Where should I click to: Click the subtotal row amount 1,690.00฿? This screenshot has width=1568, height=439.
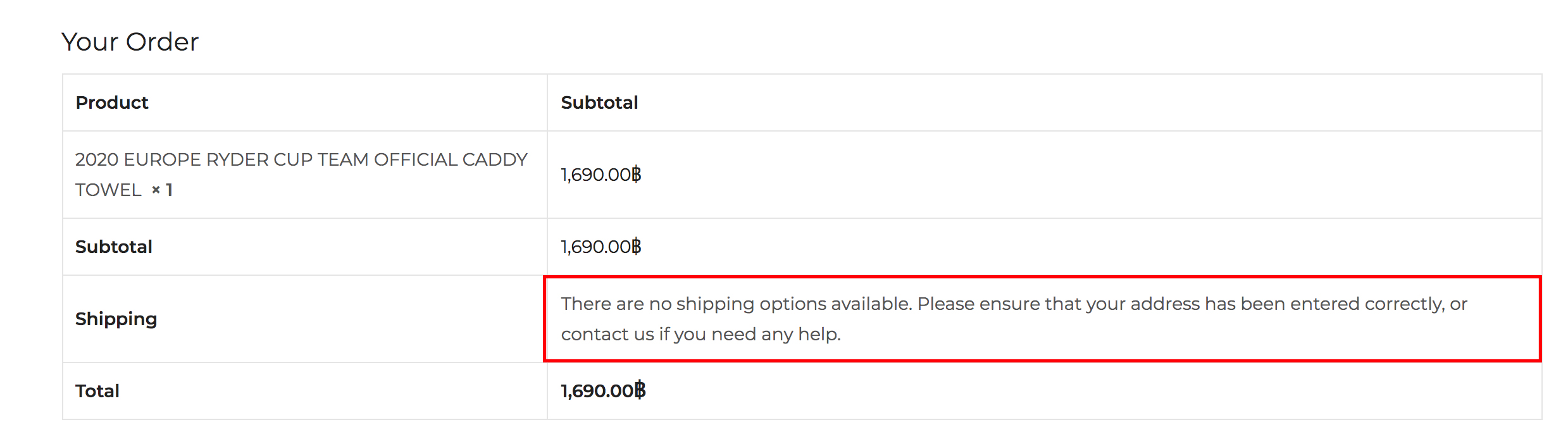[x=601, y=247]
